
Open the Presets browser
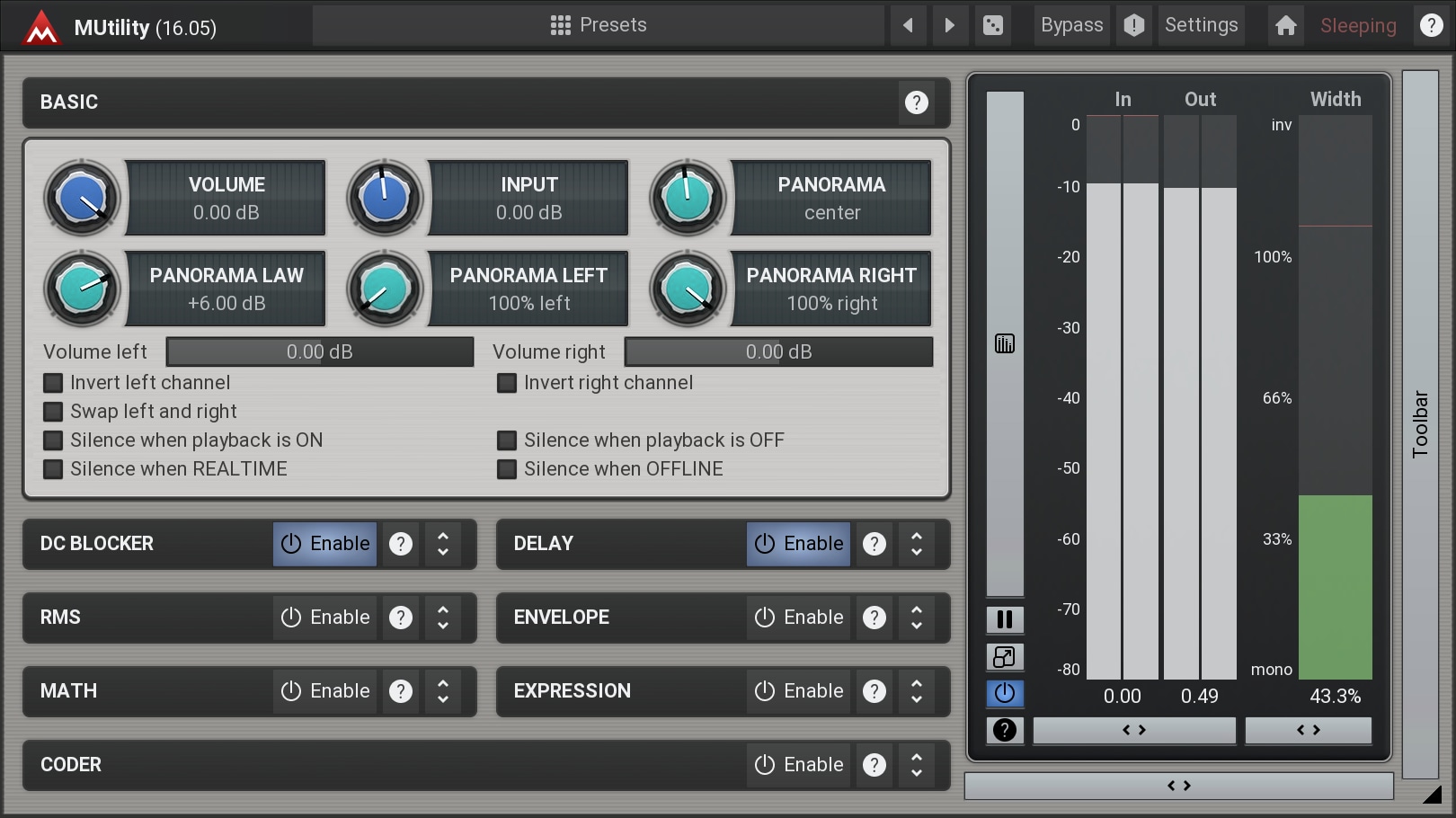[599, 25]
